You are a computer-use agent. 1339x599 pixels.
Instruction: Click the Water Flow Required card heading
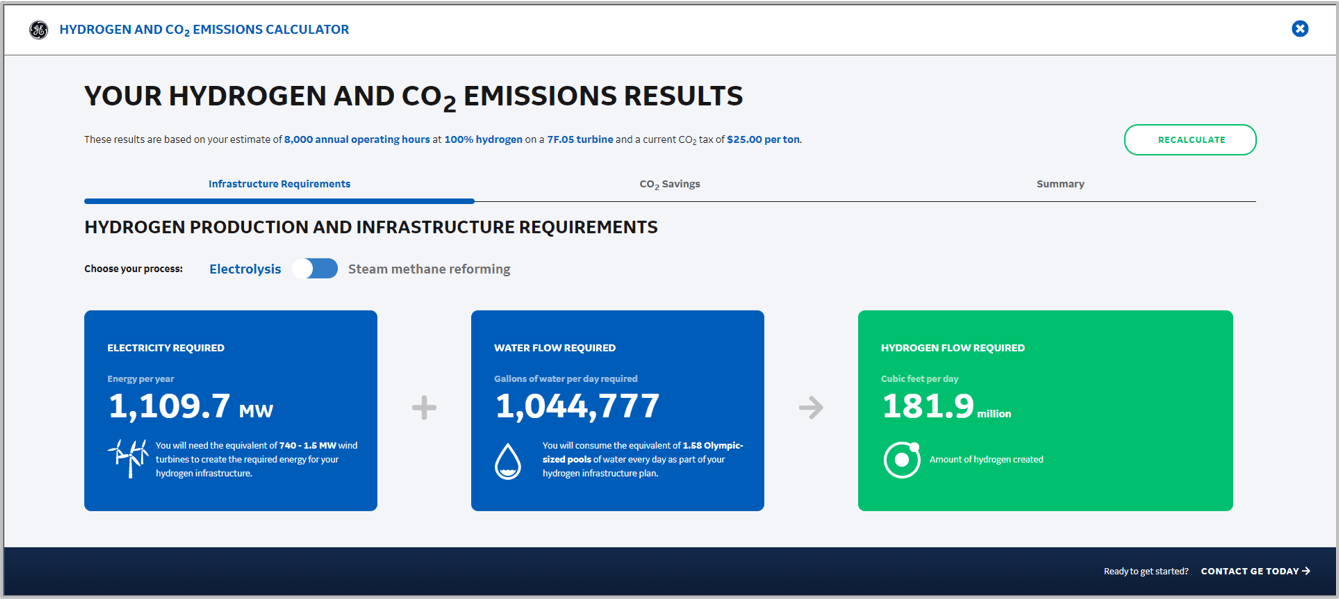click(555, 348)
